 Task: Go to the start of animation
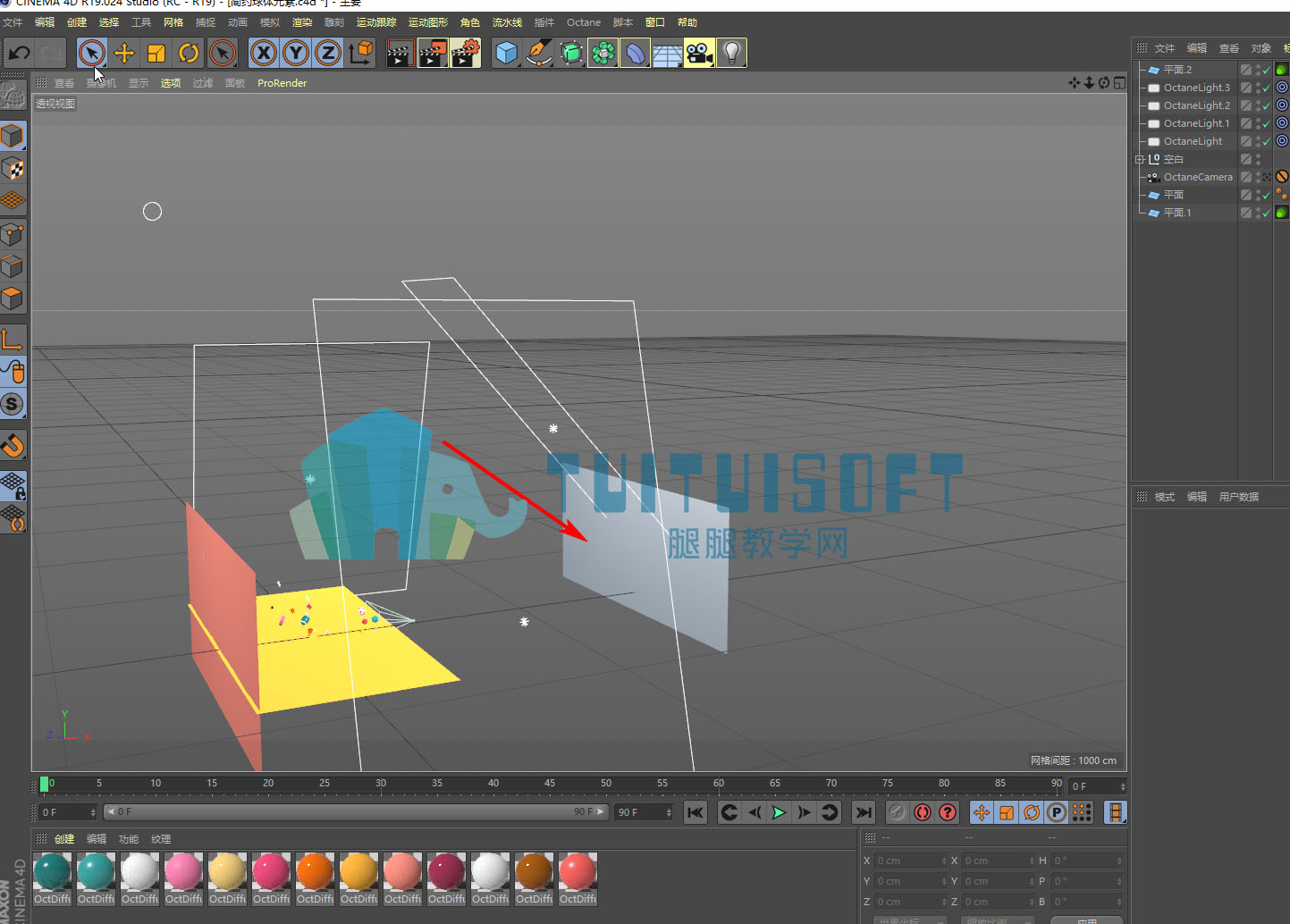tap(695, 812)
